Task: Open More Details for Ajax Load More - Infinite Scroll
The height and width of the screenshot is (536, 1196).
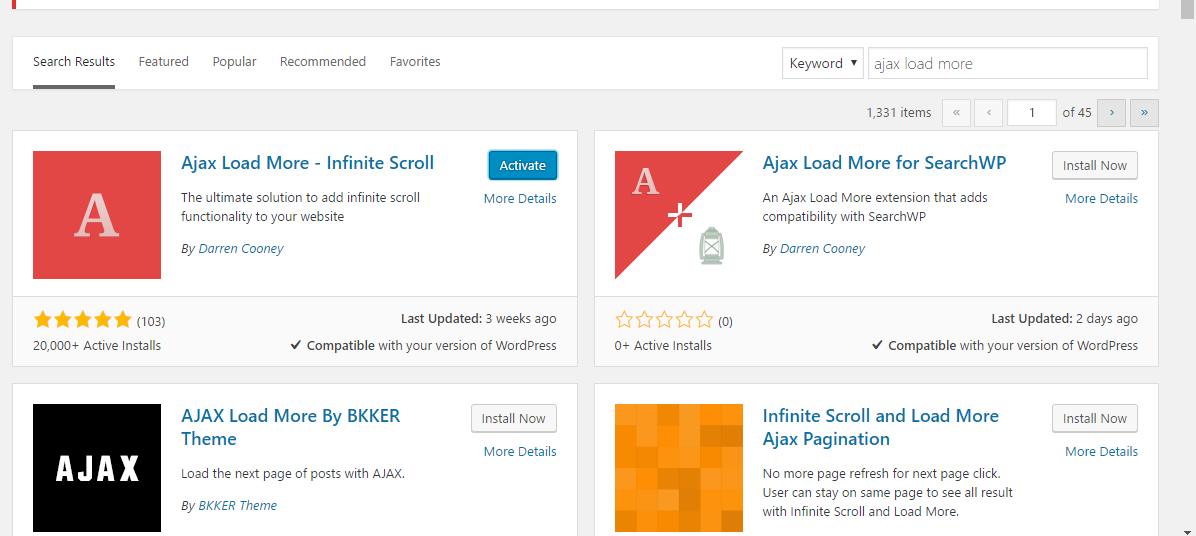Action: (x=519, y=198)
